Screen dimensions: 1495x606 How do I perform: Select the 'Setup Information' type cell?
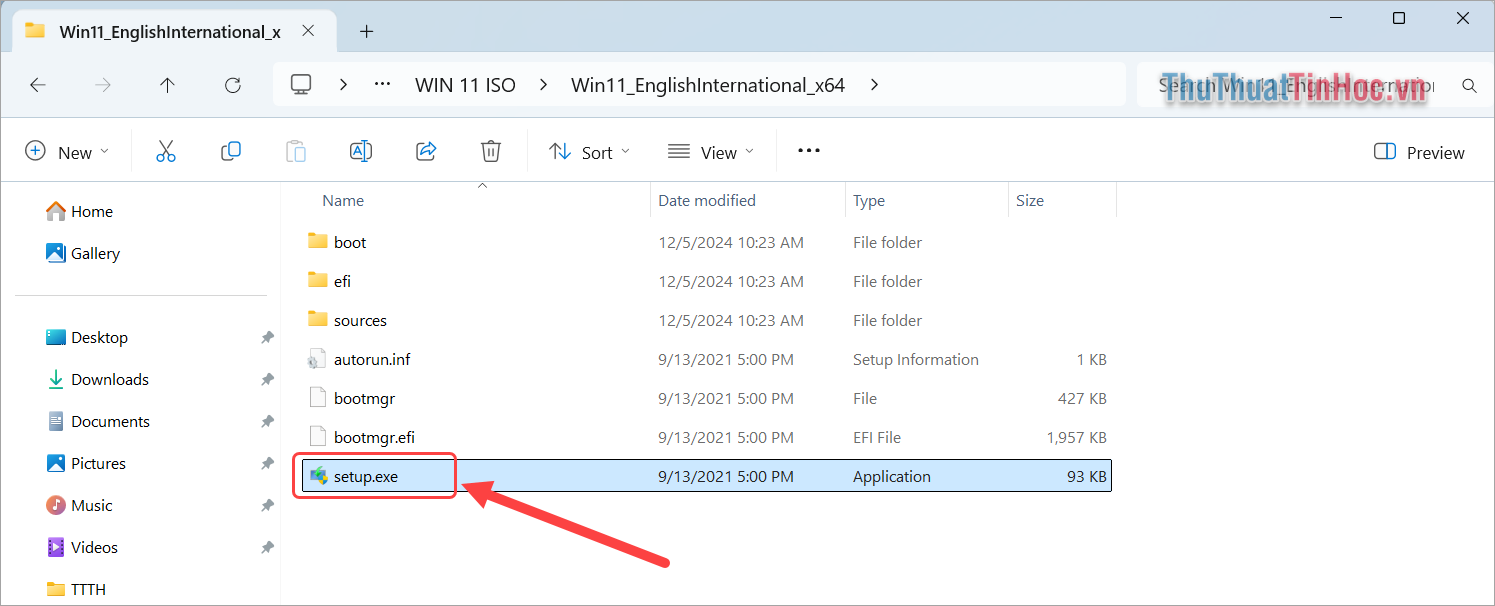916,359
